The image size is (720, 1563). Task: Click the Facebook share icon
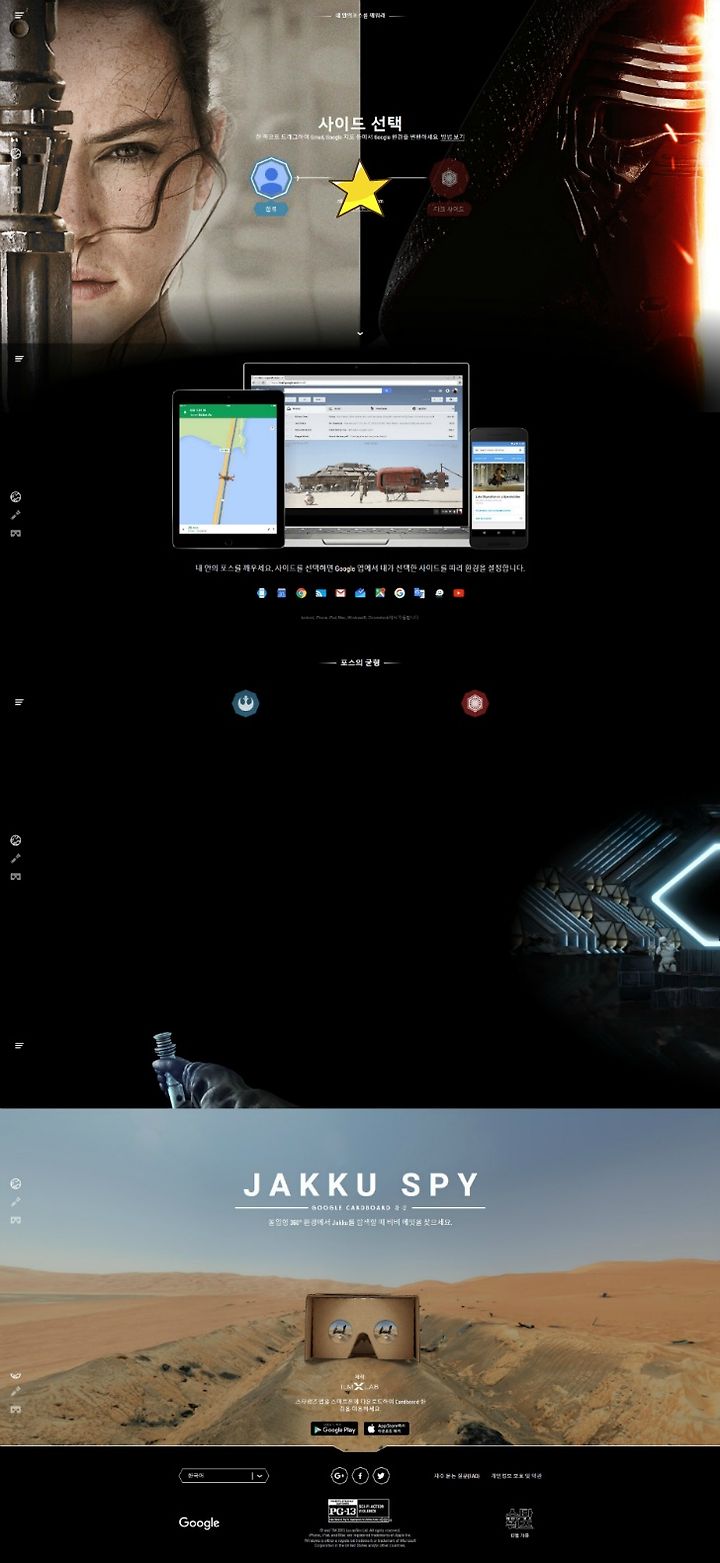coord(360,1475)
